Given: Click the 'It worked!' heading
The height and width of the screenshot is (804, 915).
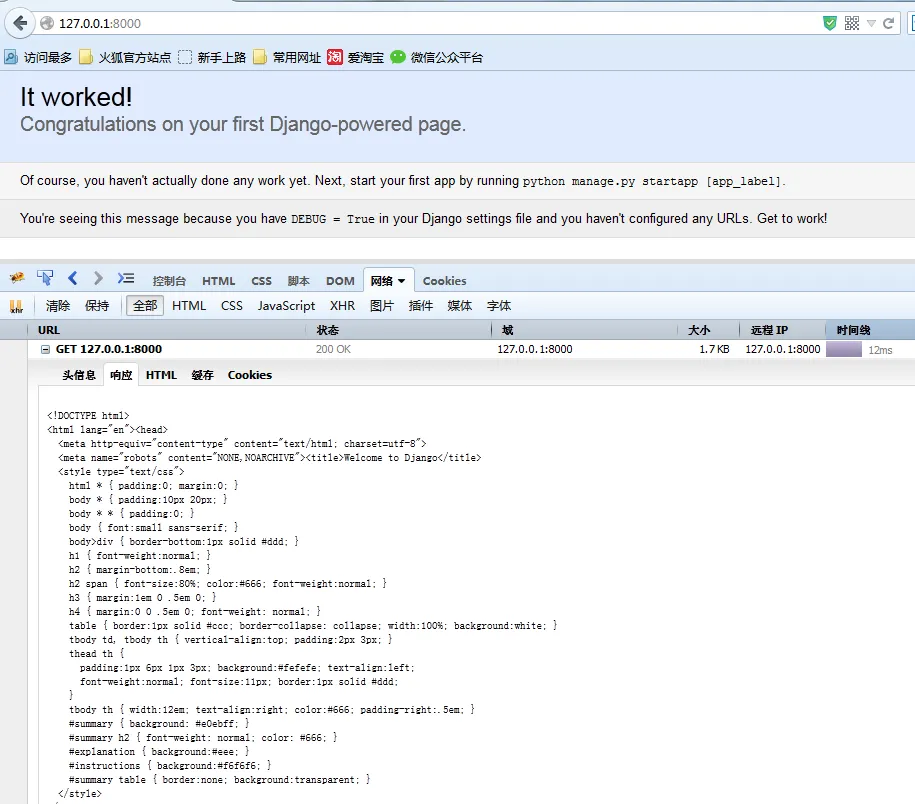Looking at the screenshot, I should click(76, 97).
